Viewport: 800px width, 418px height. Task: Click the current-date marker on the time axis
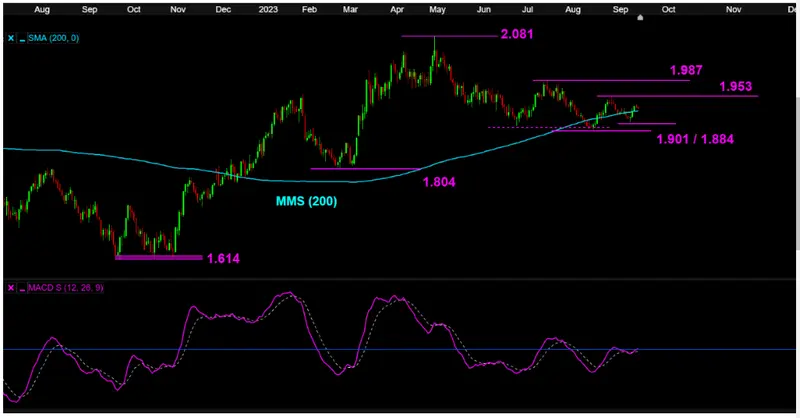tap(640, 18)
